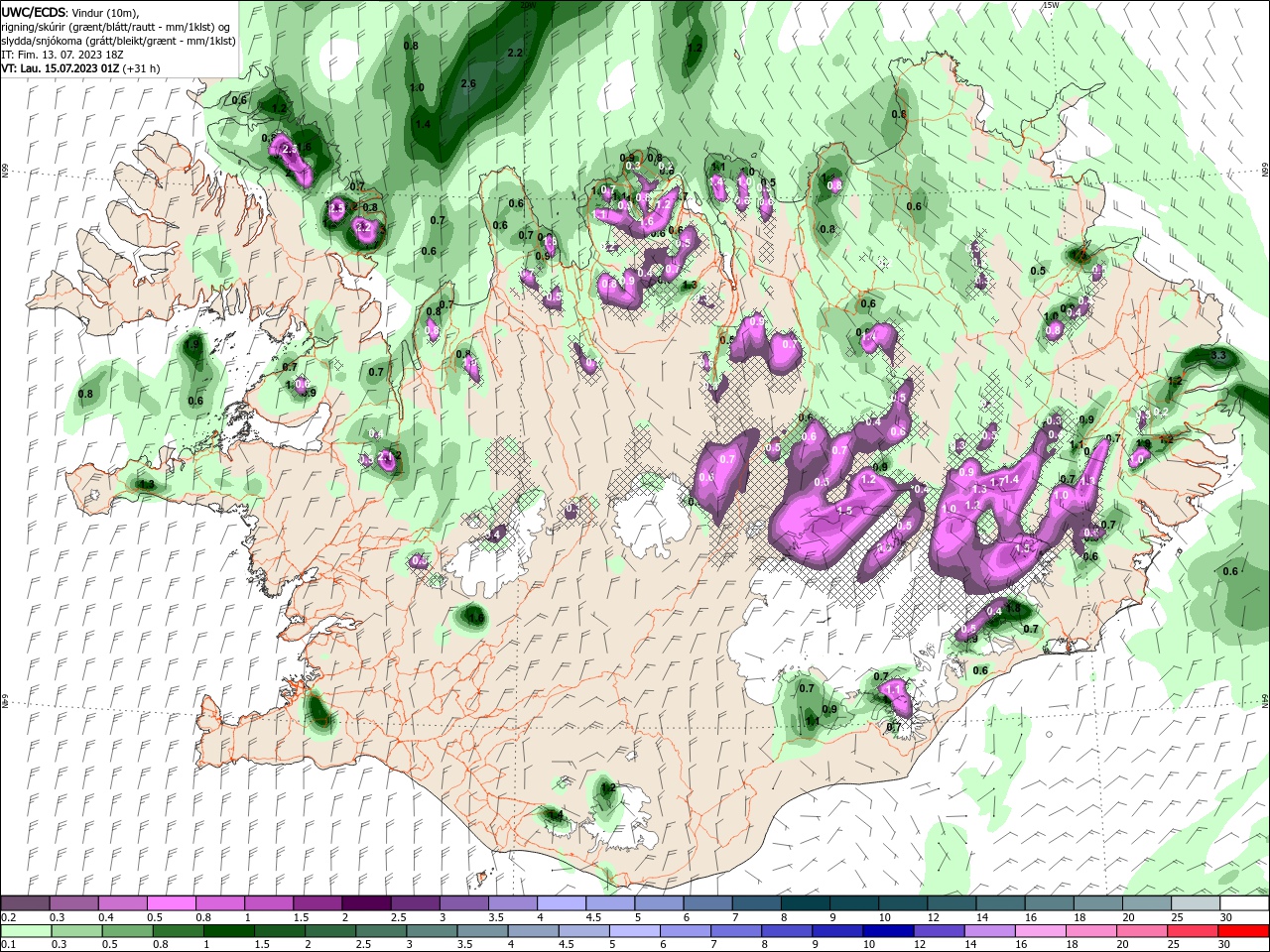Image resolution: width=1270 pixels, height=952 pixels.
Task: Select the 'Vindur (10m)' header label
Action: 105,12
